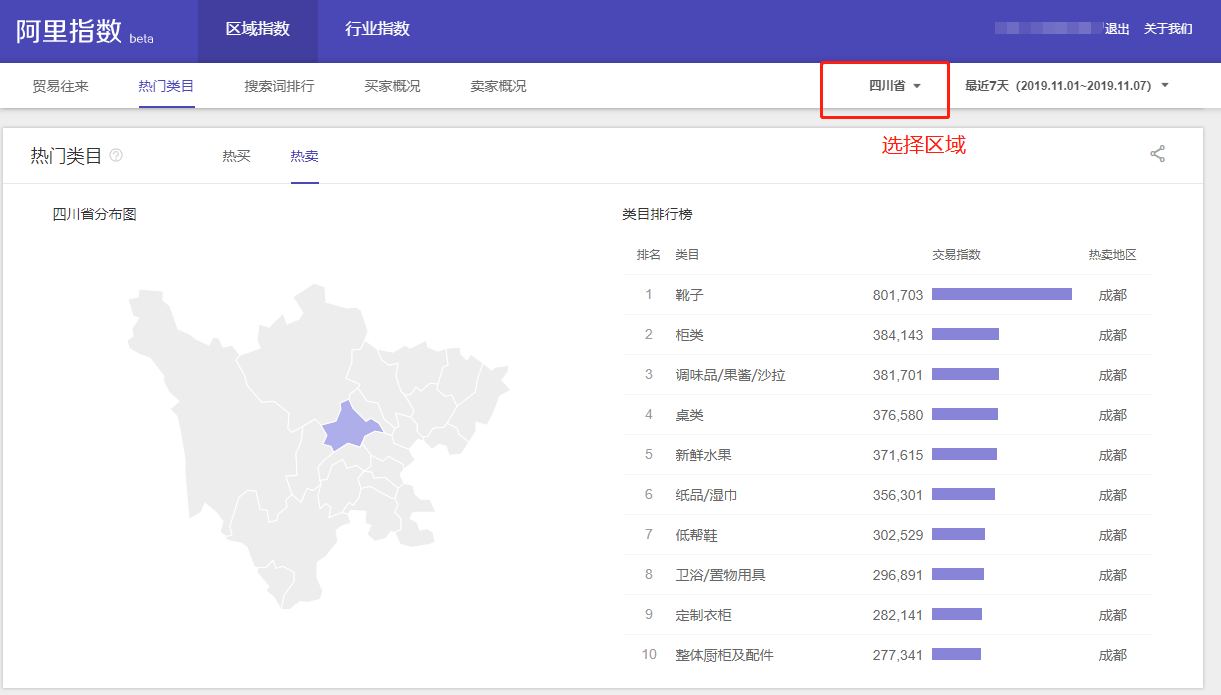Click the 384,143 index bar for 柜类
Image resolution: width=1221 pixels, height=695 pixels.
965,334
